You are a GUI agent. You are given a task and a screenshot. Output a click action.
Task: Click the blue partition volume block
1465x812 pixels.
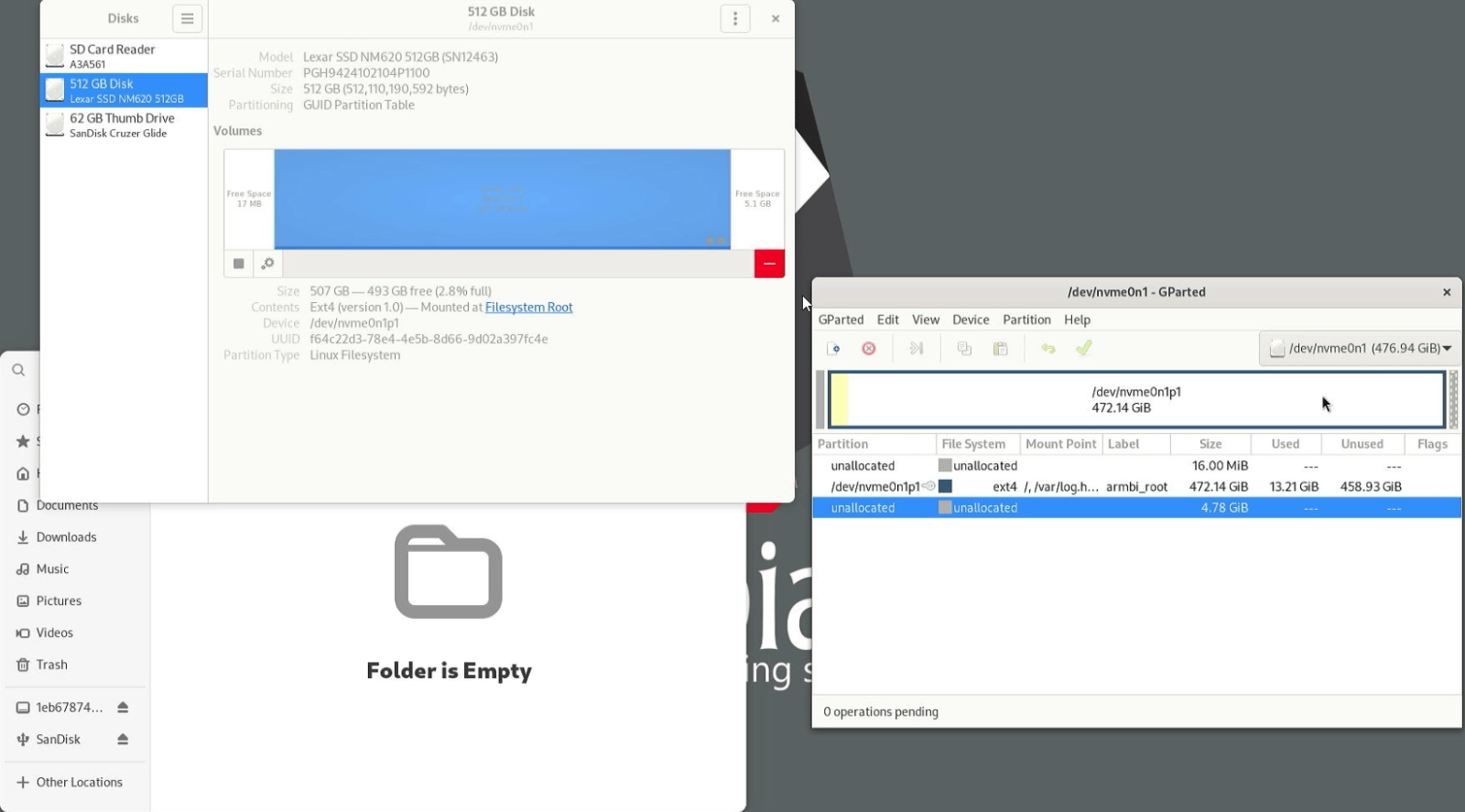[x=502, y=199]
